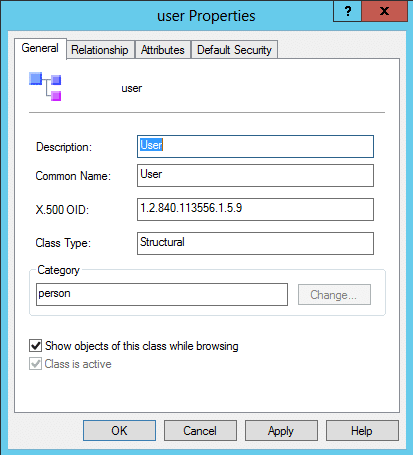
Task: Click the 'Category' group label
Action: [x=58, y=270]
